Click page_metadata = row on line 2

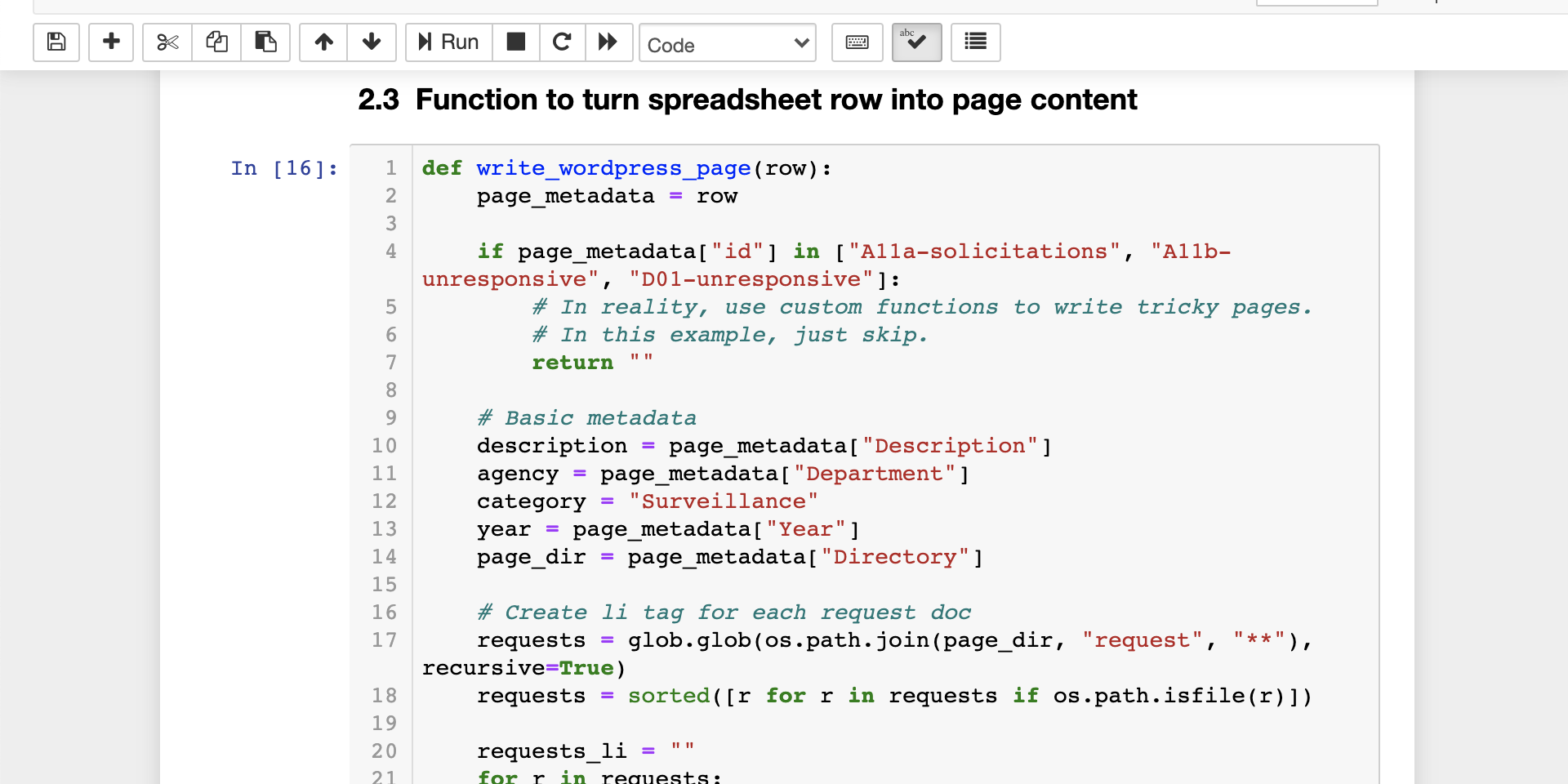(607, 196)
